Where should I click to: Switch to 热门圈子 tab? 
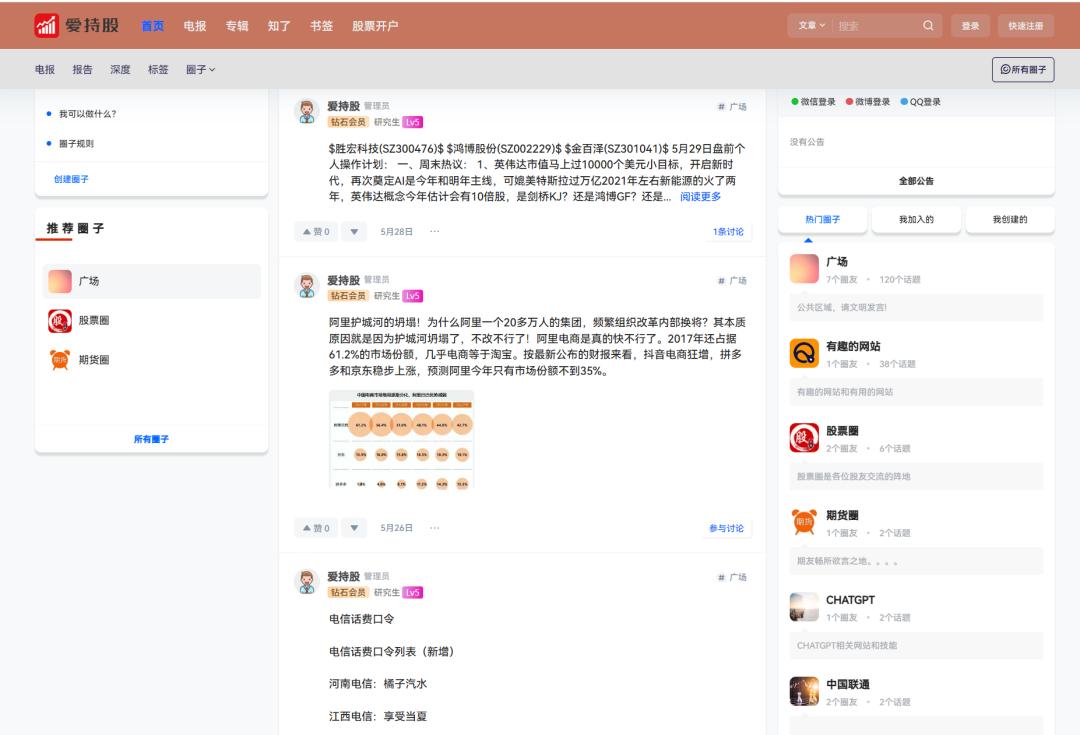click(822, 220)
